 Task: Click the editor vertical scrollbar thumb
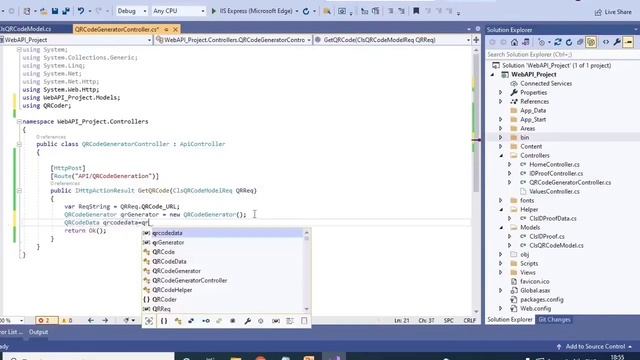coord(476,122)
